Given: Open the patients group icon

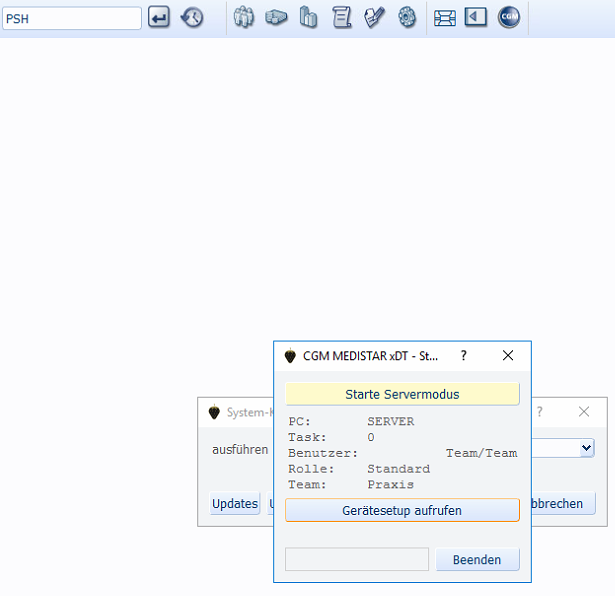Looking at the screenshot, I should coord(245,18).
